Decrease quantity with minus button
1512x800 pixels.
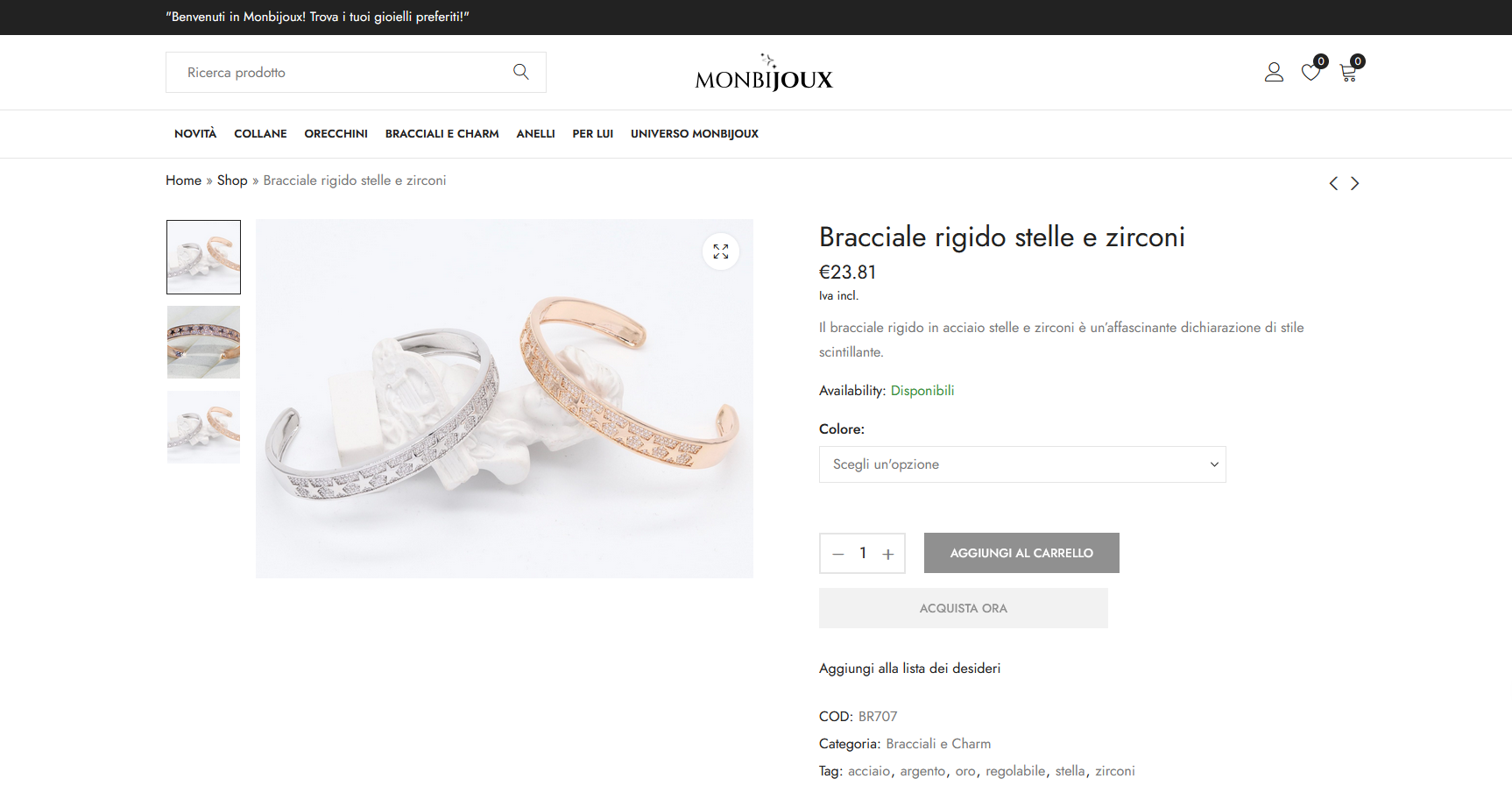[x=838, y=554]
